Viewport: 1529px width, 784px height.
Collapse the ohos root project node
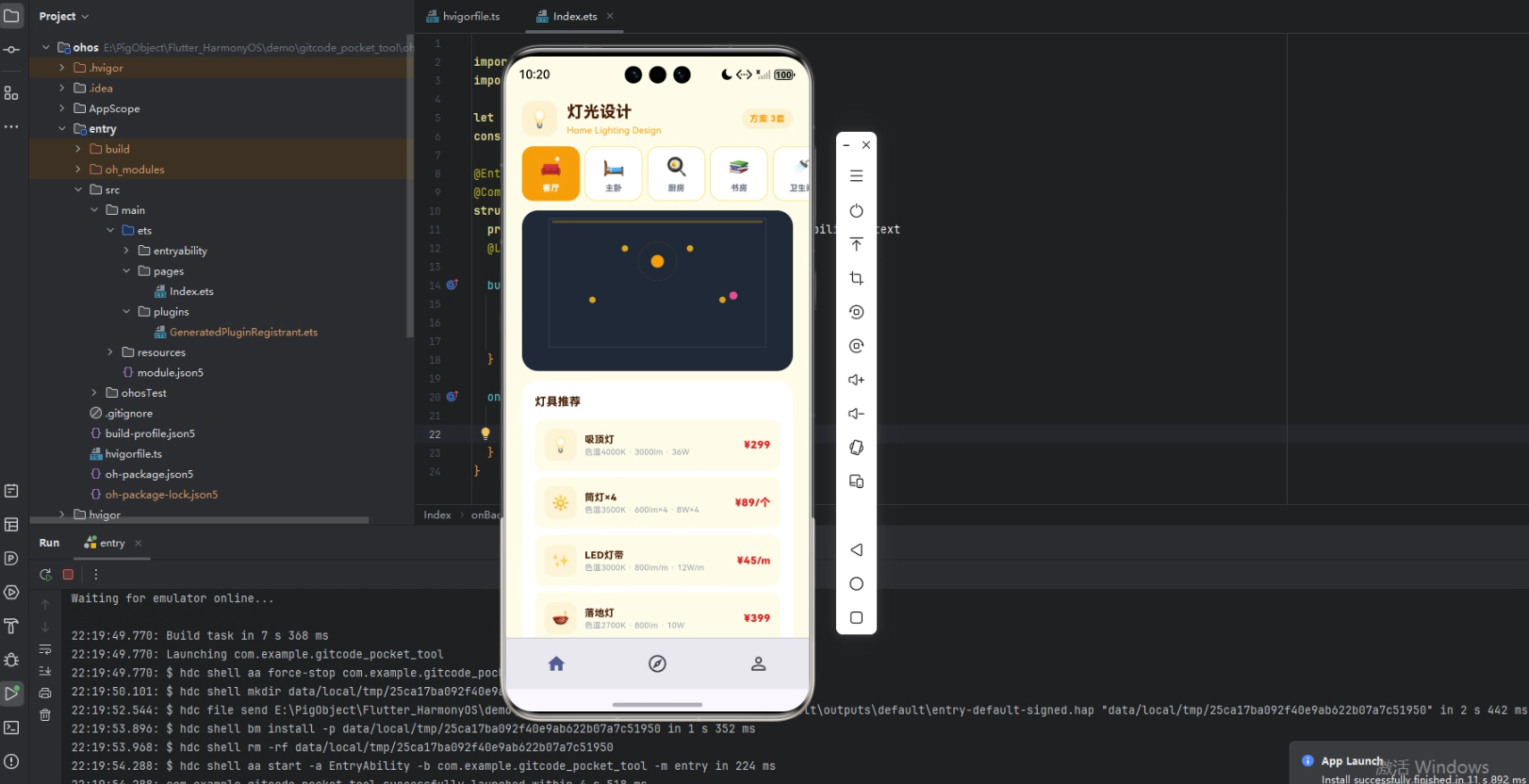point(45,47)
